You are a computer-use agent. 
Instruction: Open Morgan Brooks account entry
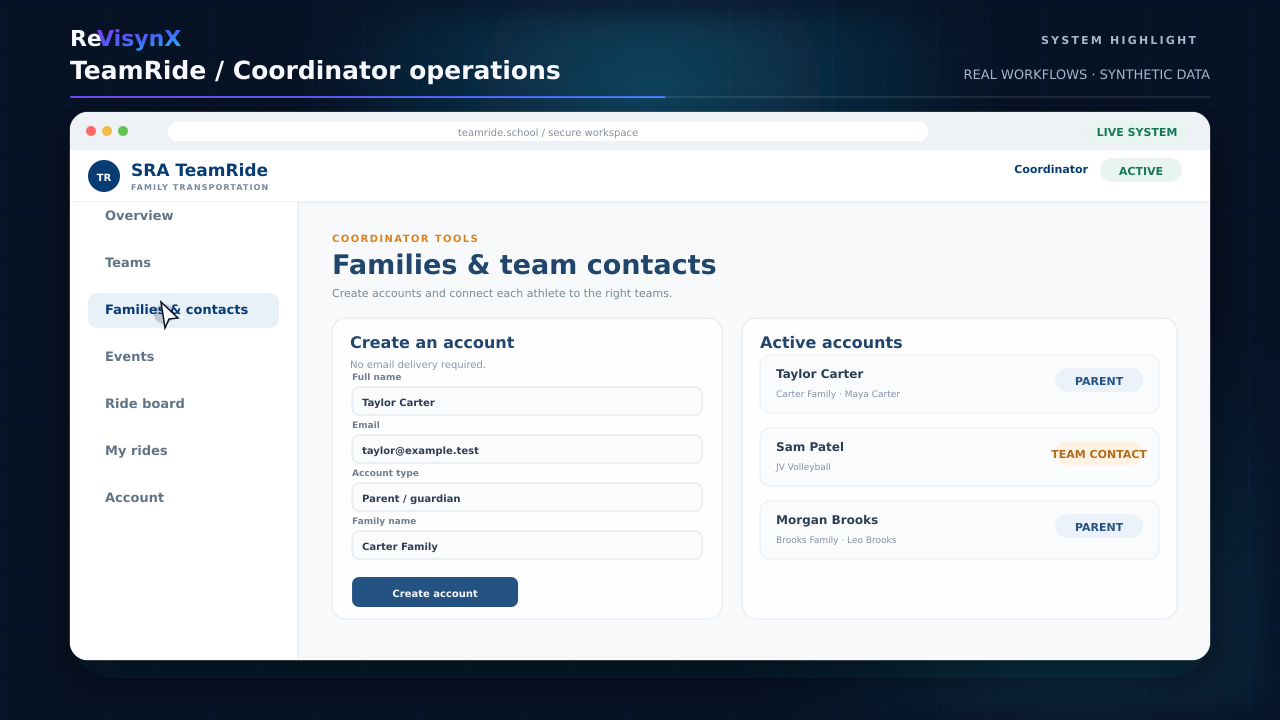click(959, 530)
